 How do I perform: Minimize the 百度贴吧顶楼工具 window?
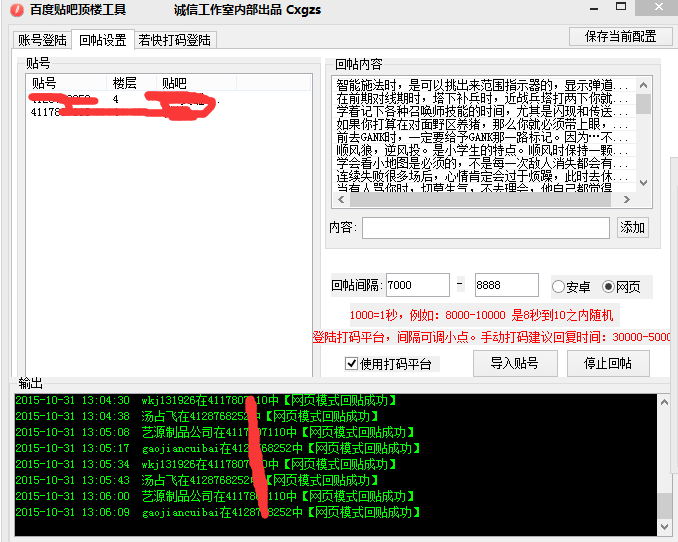point(594,8)
